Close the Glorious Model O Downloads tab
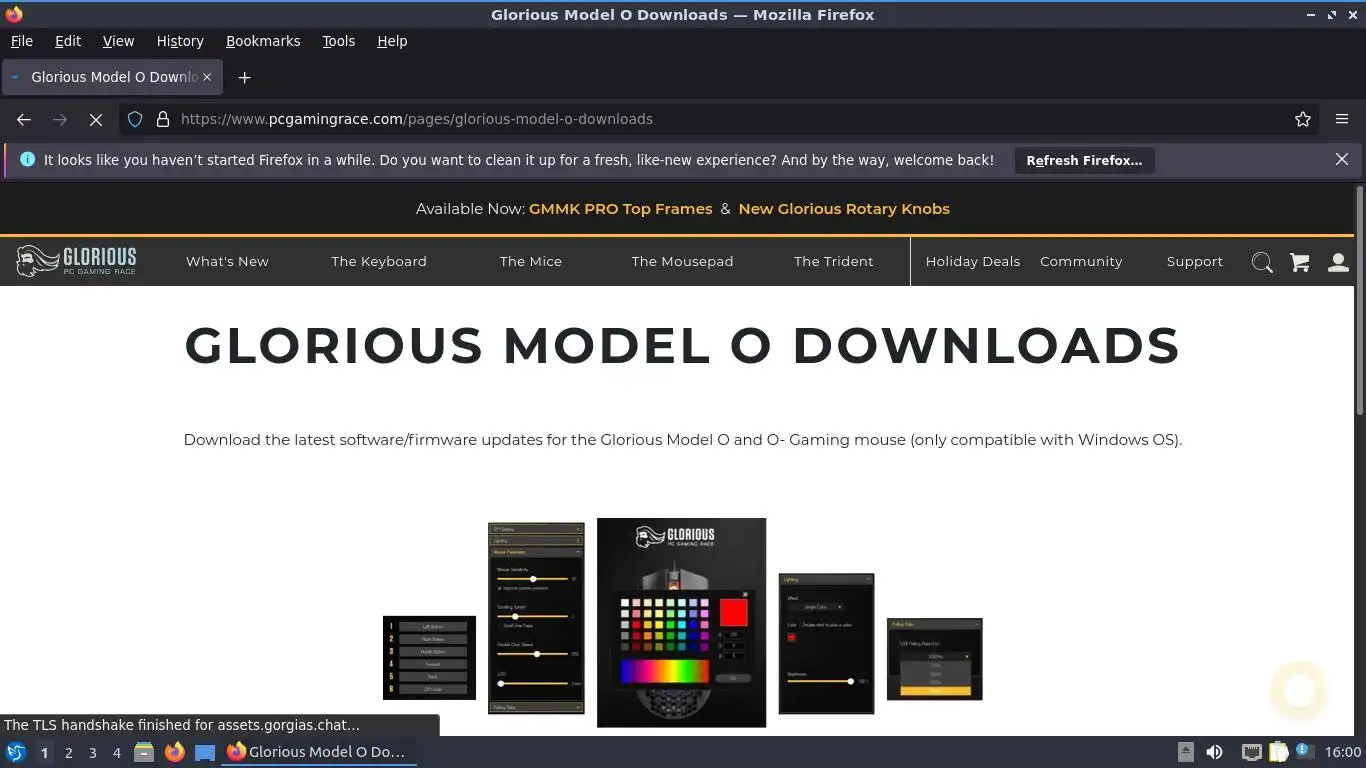The width and height of the screenshot is (1366, 768). (x=207, y=77)
